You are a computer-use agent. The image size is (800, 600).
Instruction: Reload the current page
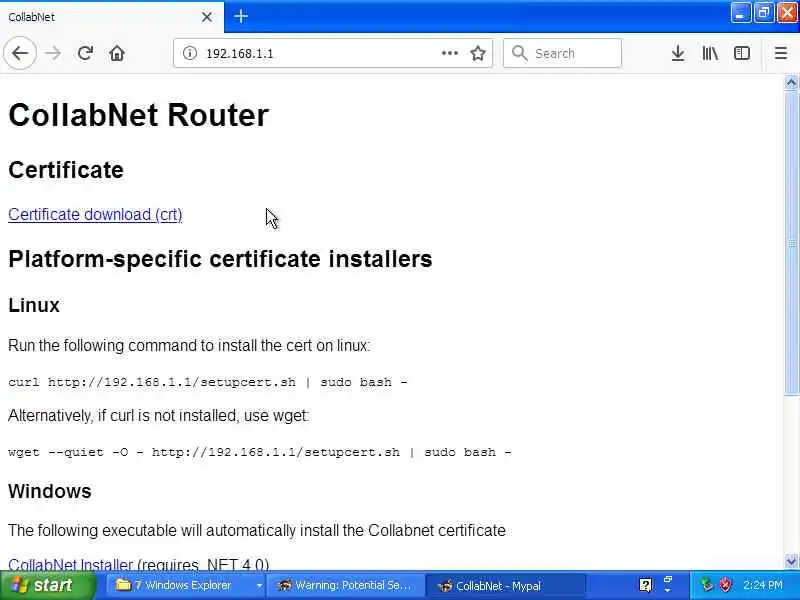[85, 53]
